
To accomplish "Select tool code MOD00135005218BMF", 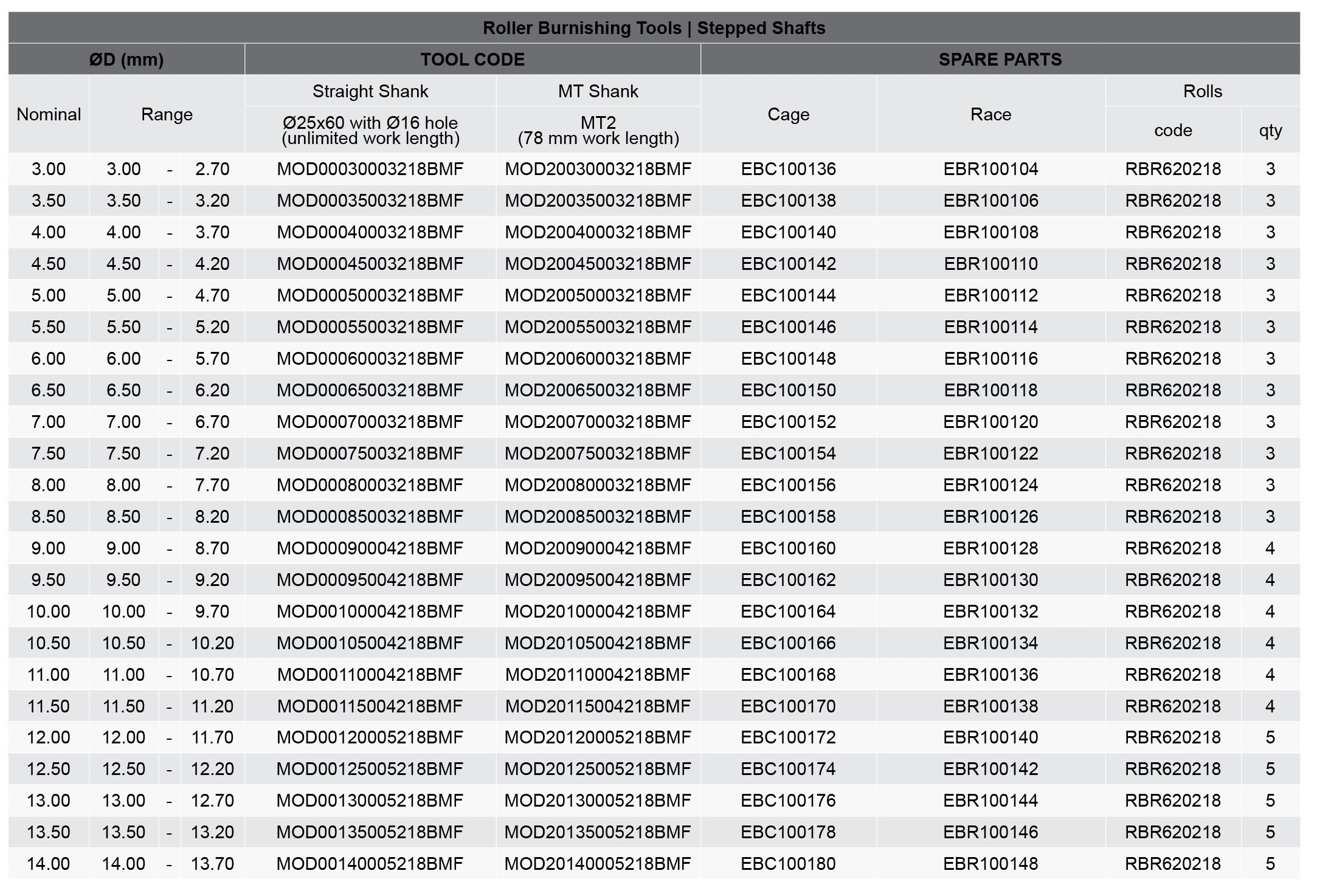I will tap(370, 832).
